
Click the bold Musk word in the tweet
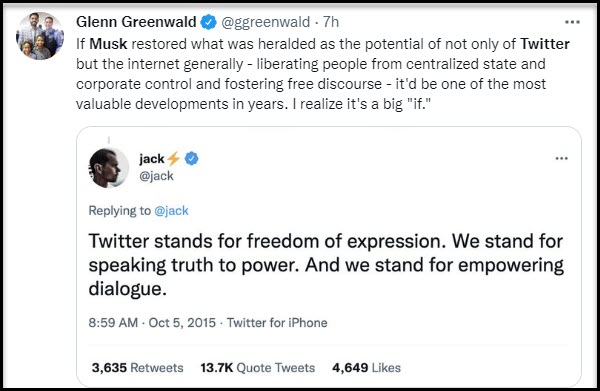point(108,44)
